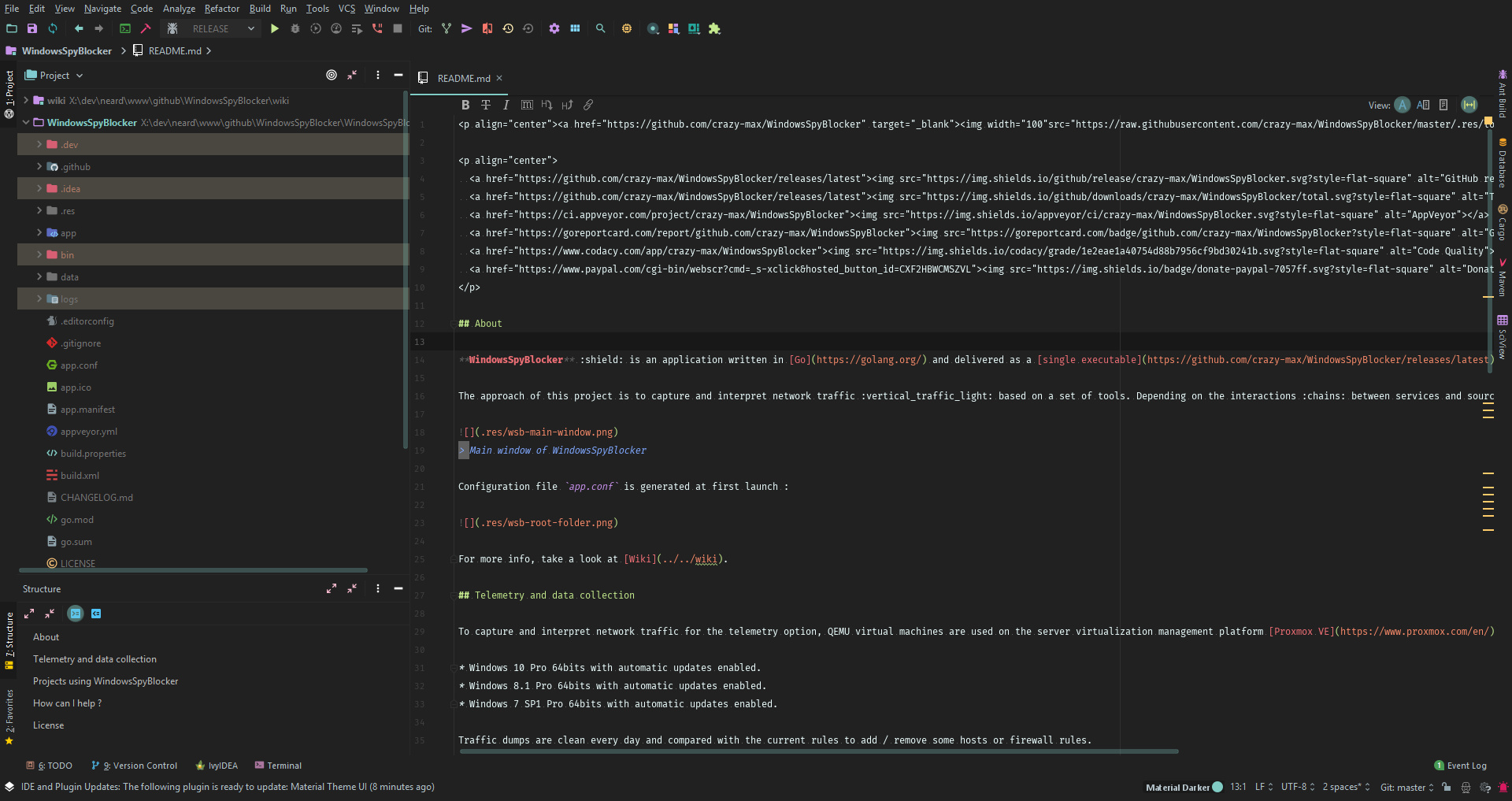Toggle Italic formatting in the Markdown toolbar

(506, 105)
